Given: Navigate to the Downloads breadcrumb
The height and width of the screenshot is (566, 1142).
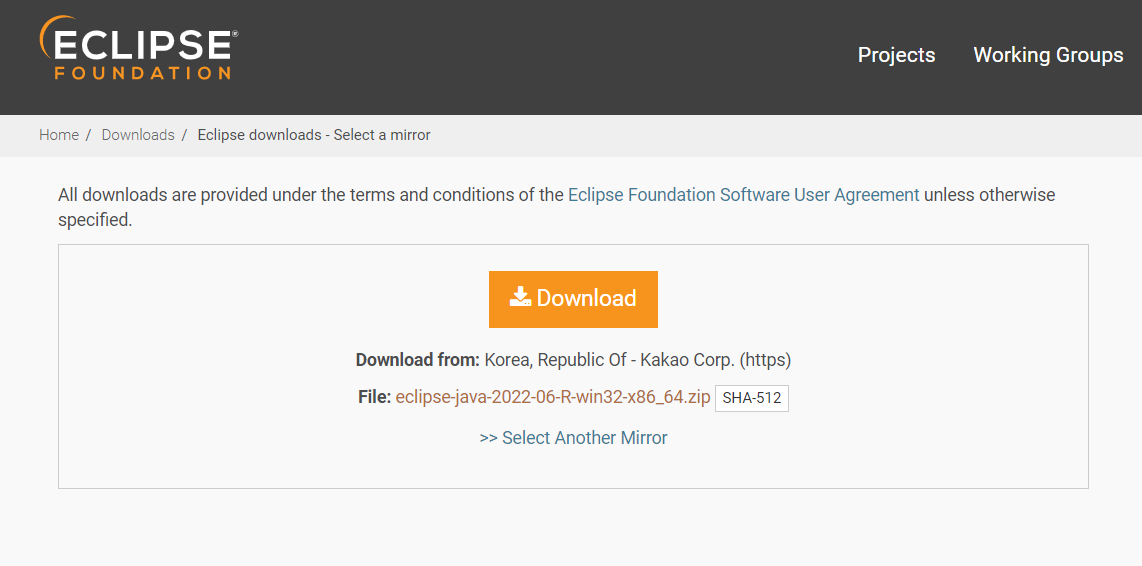Looking at the screenshot, I should [138, 135].
